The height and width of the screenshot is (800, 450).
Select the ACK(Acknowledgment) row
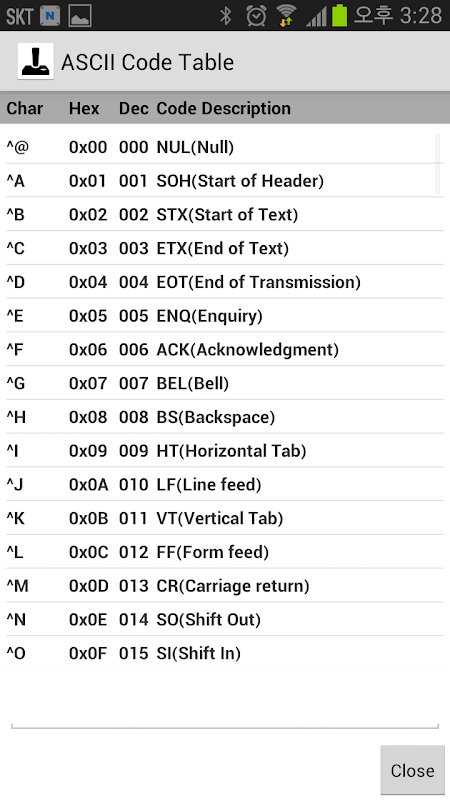[x=224, y=349]
